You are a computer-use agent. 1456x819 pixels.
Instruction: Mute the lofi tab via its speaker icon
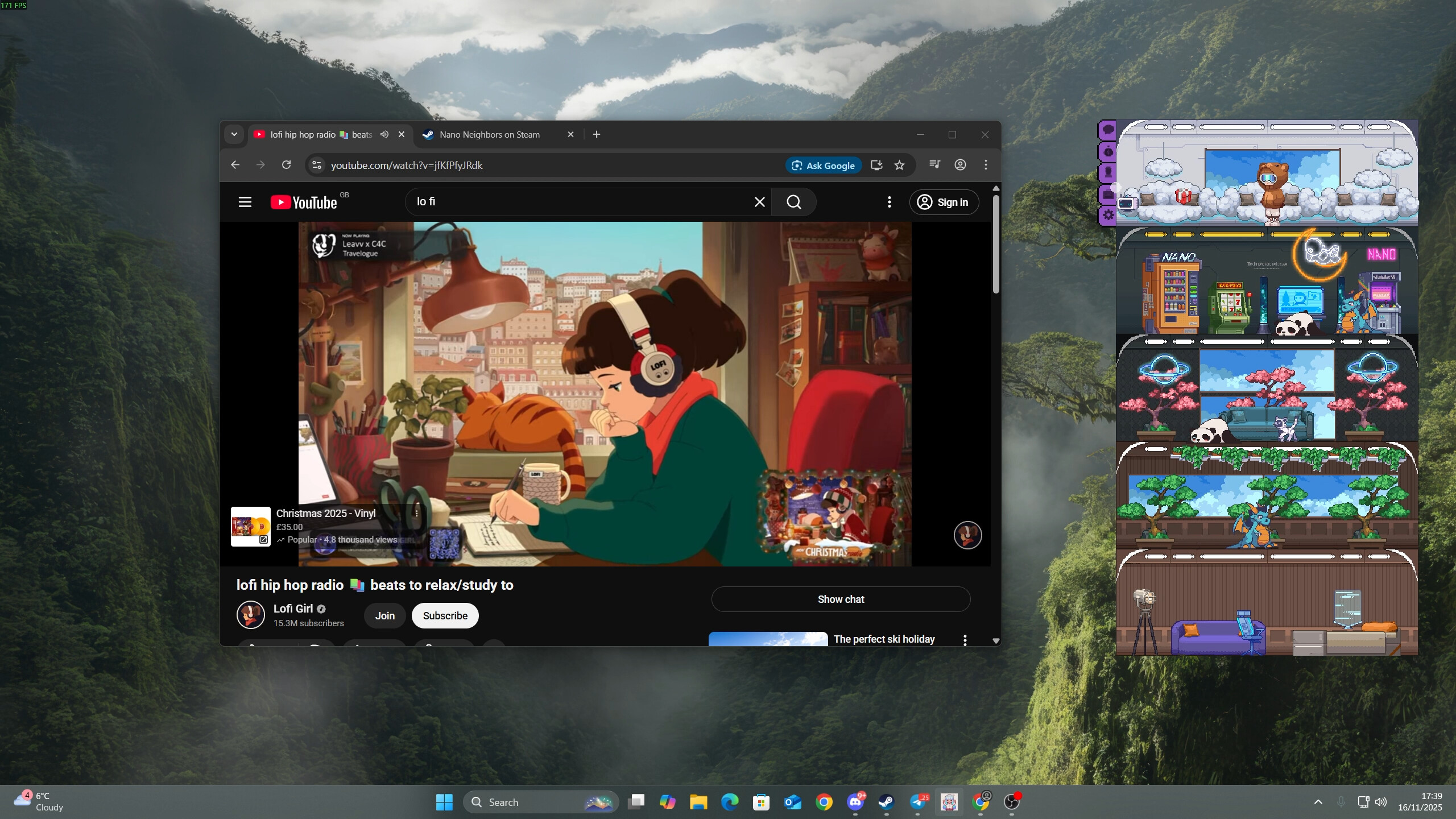pyautogui.click(x=384, y=134)
